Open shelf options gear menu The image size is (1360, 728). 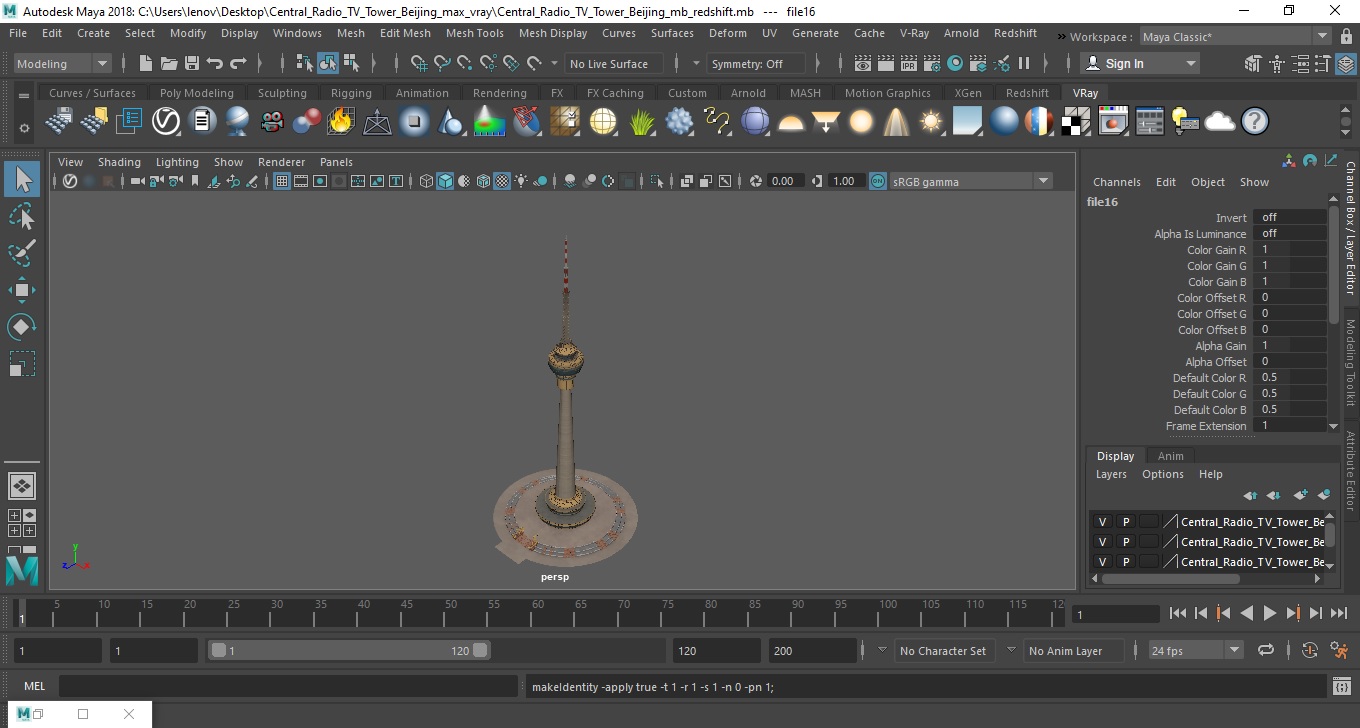24,128
